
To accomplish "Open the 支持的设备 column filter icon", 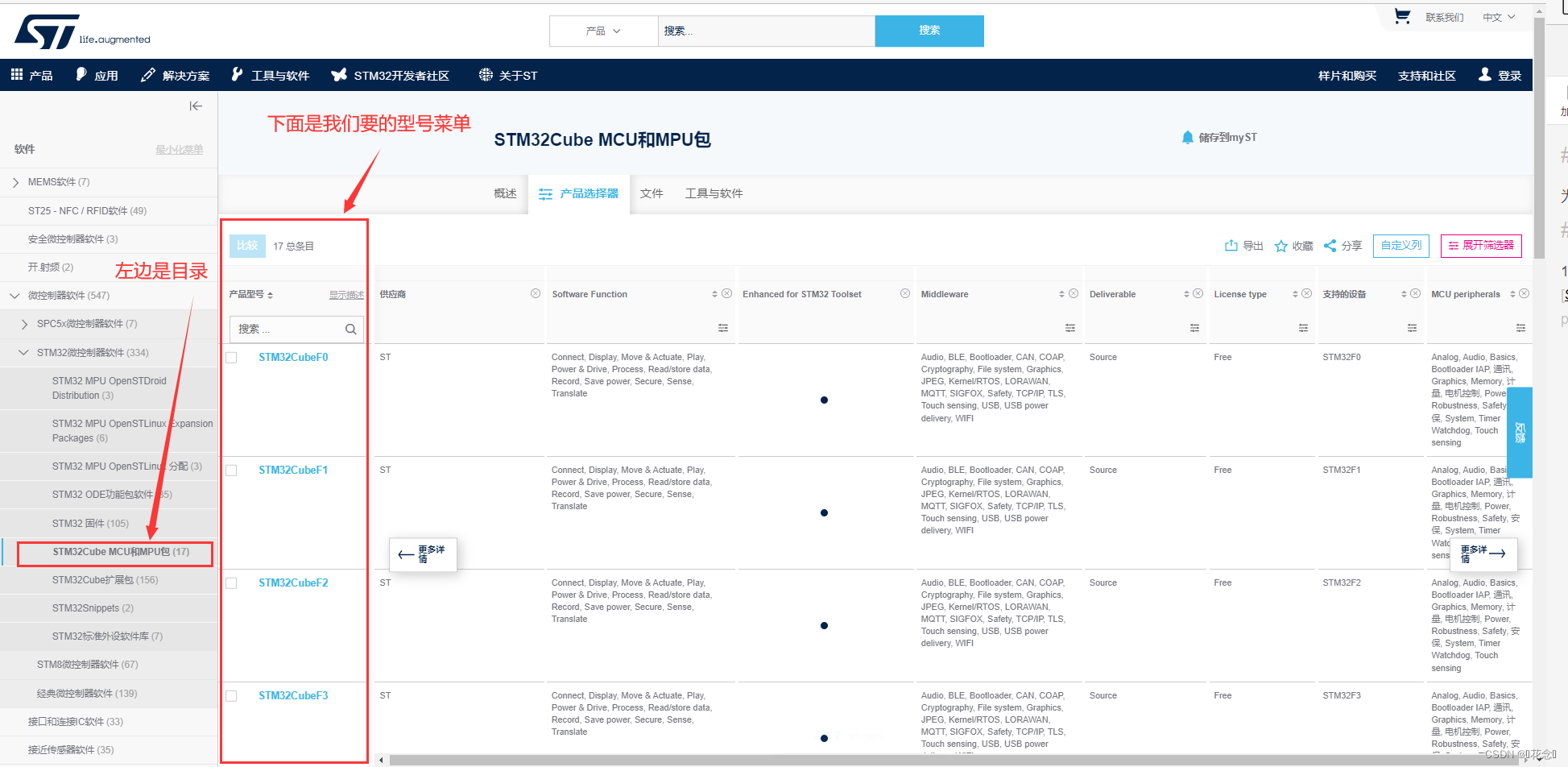I will coord(1412,328).
